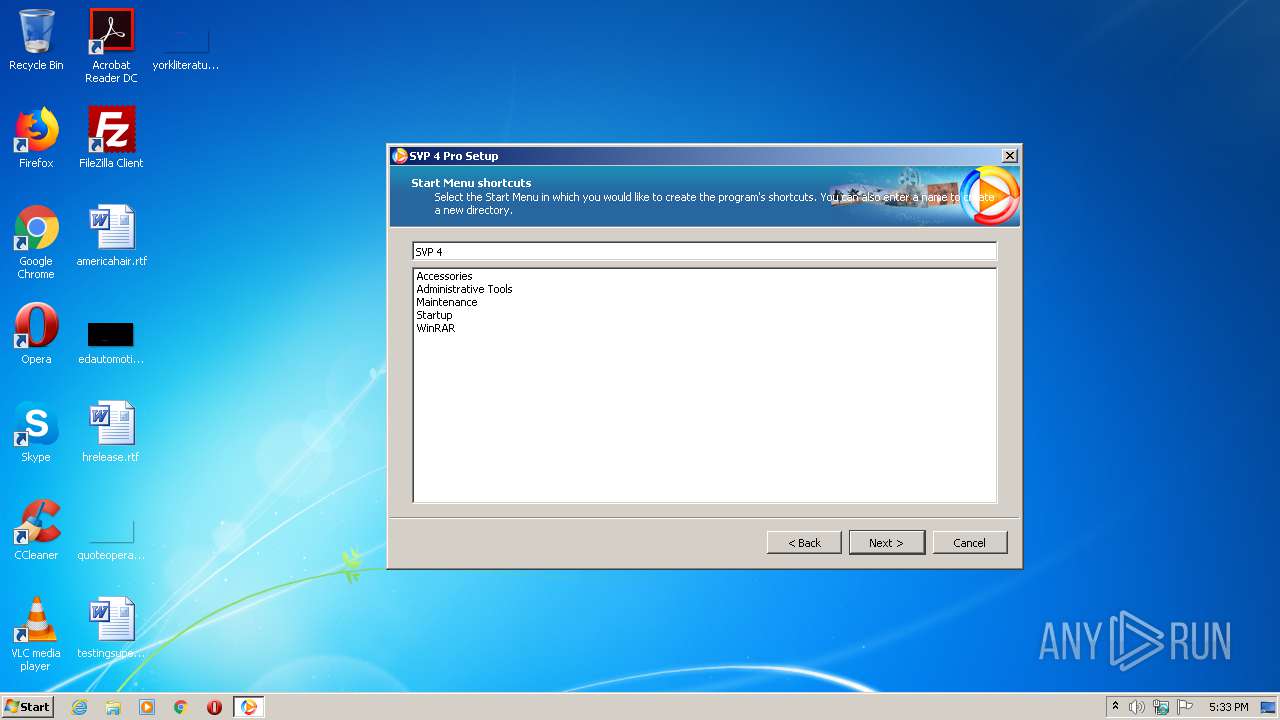Select the hrelease.rtf document icon
This screenshot has width=1280, height=720.
[111, 432]
